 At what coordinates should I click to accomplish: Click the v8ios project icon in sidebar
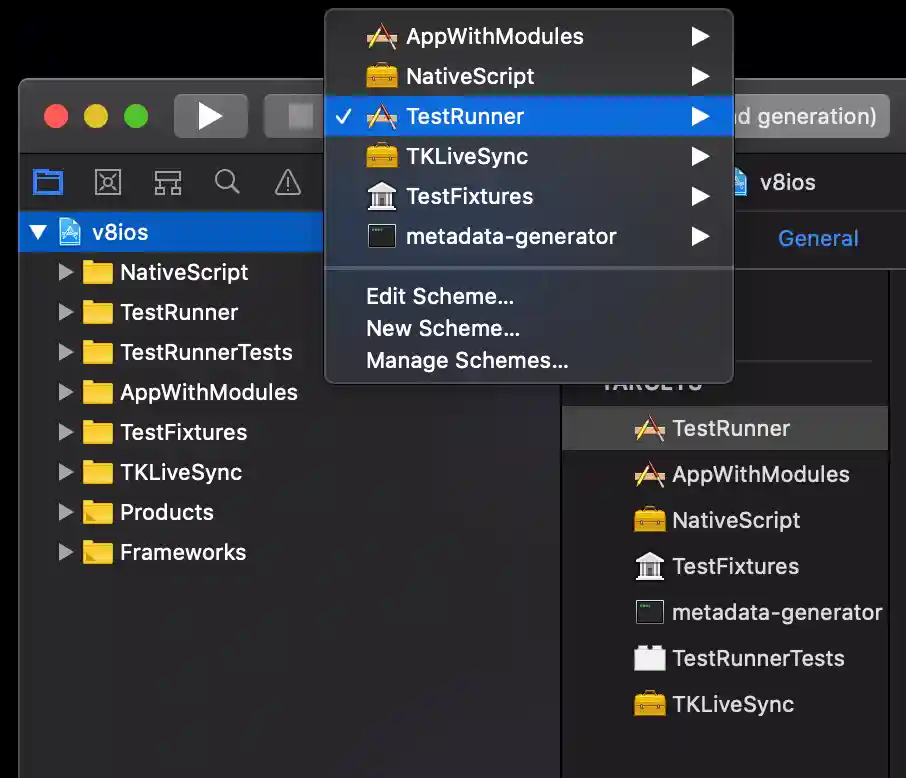[70, 231]
